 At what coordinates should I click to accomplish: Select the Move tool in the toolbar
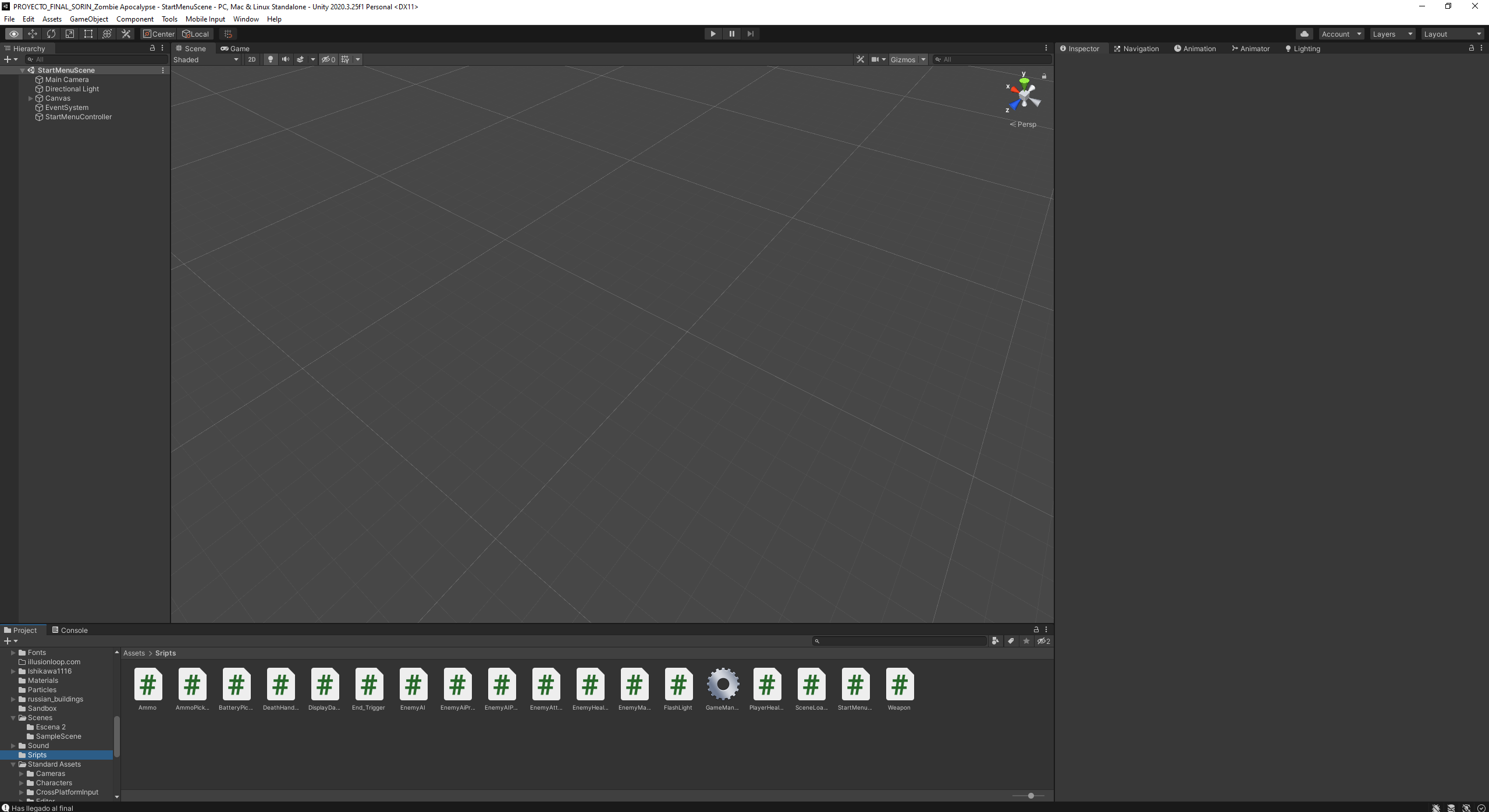coord(33,34)
